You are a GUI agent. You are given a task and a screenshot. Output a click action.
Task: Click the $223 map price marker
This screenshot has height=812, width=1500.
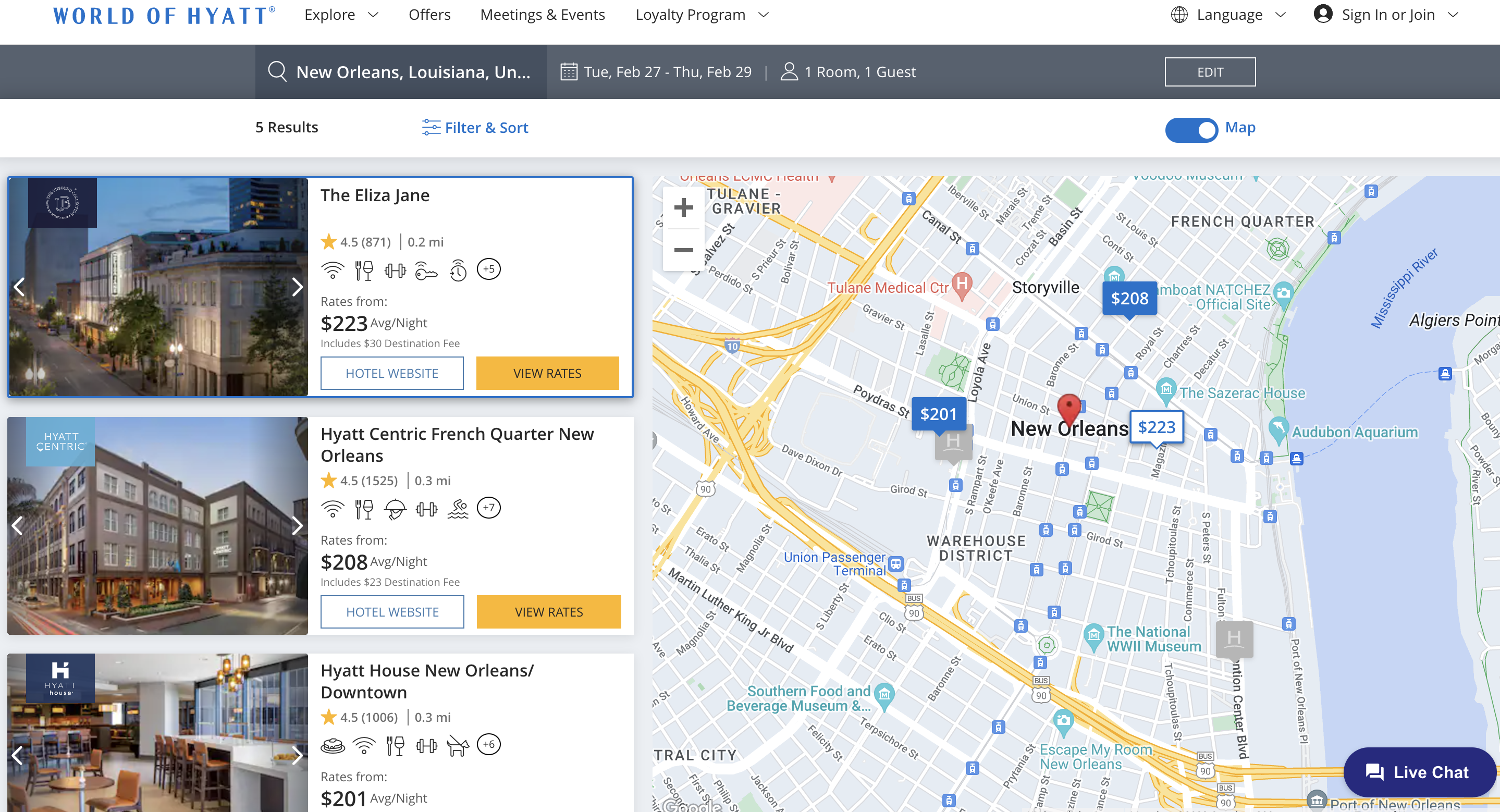[1157, 428]
